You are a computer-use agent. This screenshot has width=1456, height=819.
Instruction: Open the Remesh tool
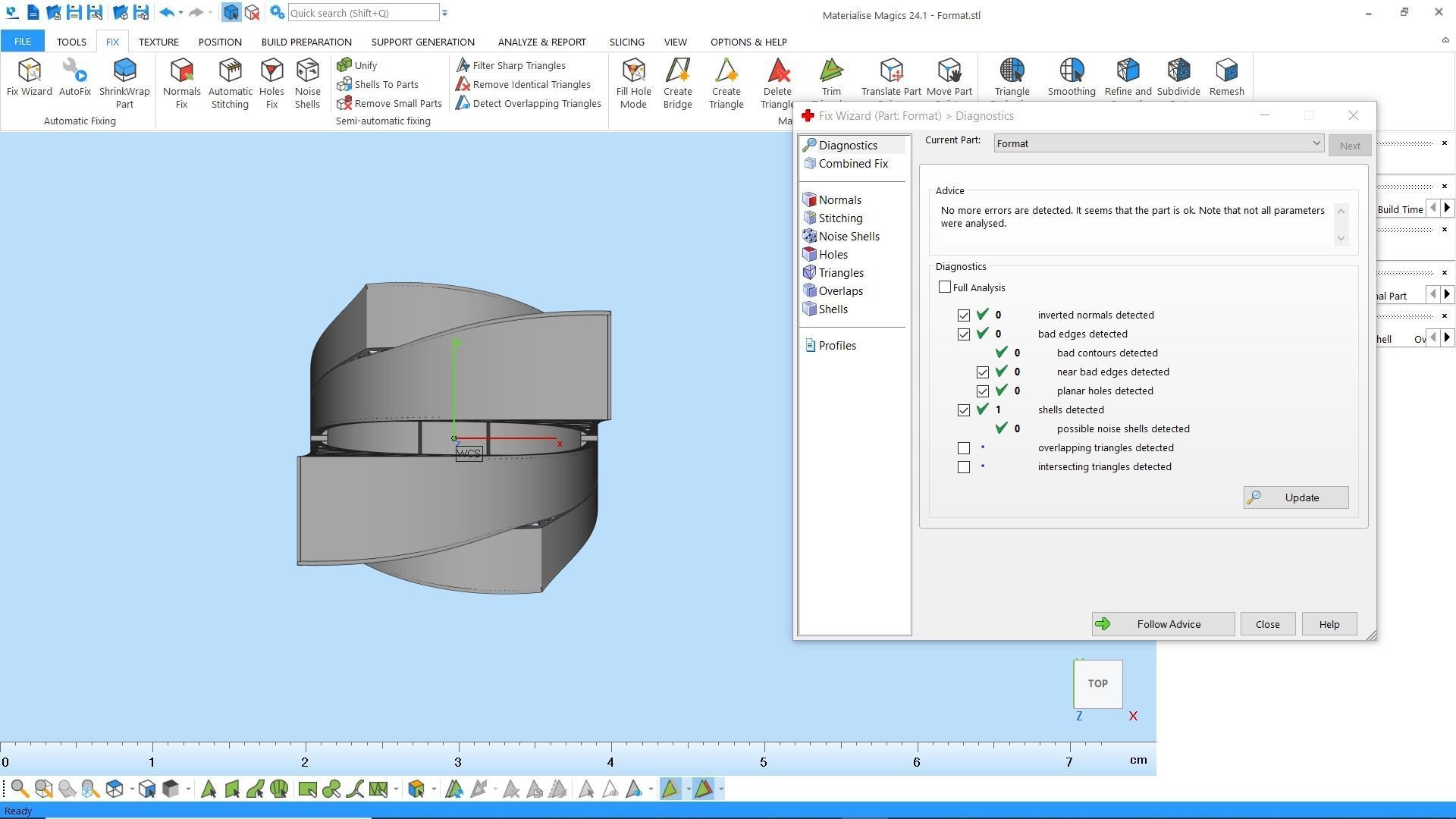pos(1226,78)
